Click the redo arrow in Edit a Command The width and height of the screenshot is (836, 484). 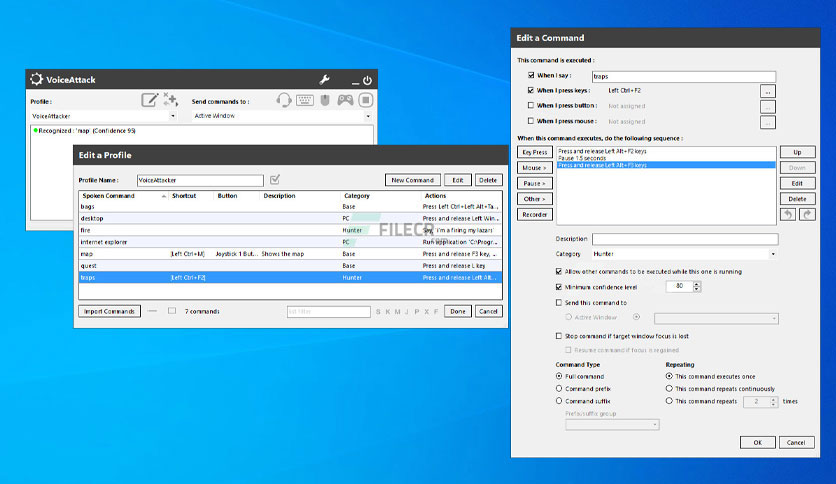click(807, 214)
